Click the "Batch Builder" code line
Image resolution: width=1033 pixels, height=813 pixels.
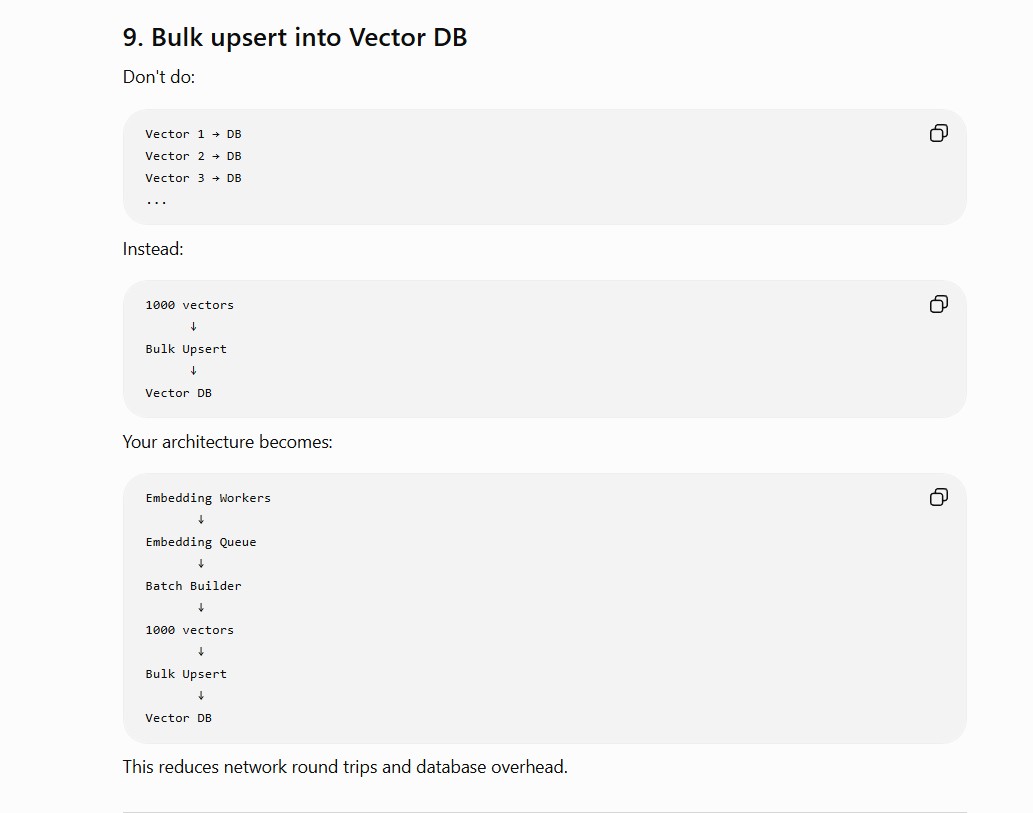coord(194,586)
